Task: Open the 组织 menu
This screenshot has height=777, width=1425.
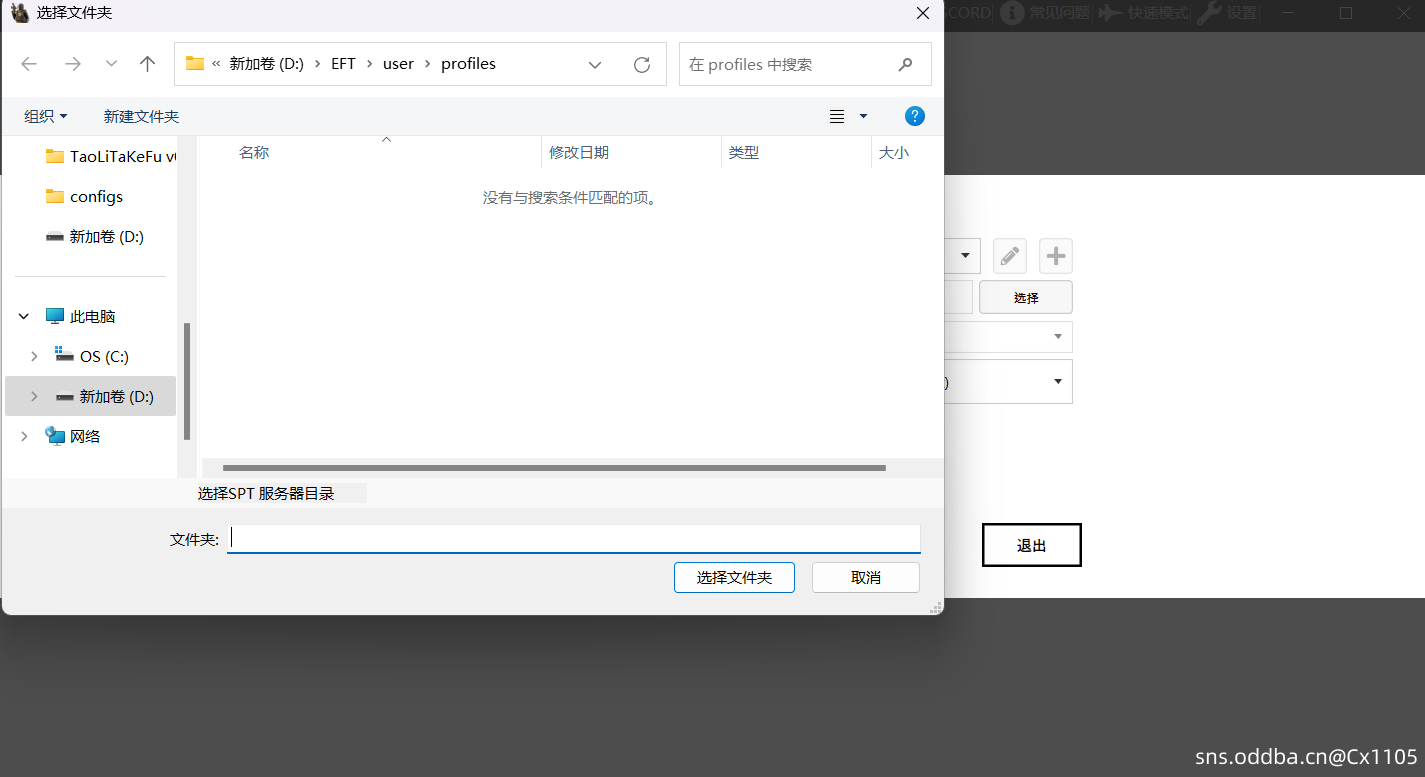Action: [x=46, y=117]
